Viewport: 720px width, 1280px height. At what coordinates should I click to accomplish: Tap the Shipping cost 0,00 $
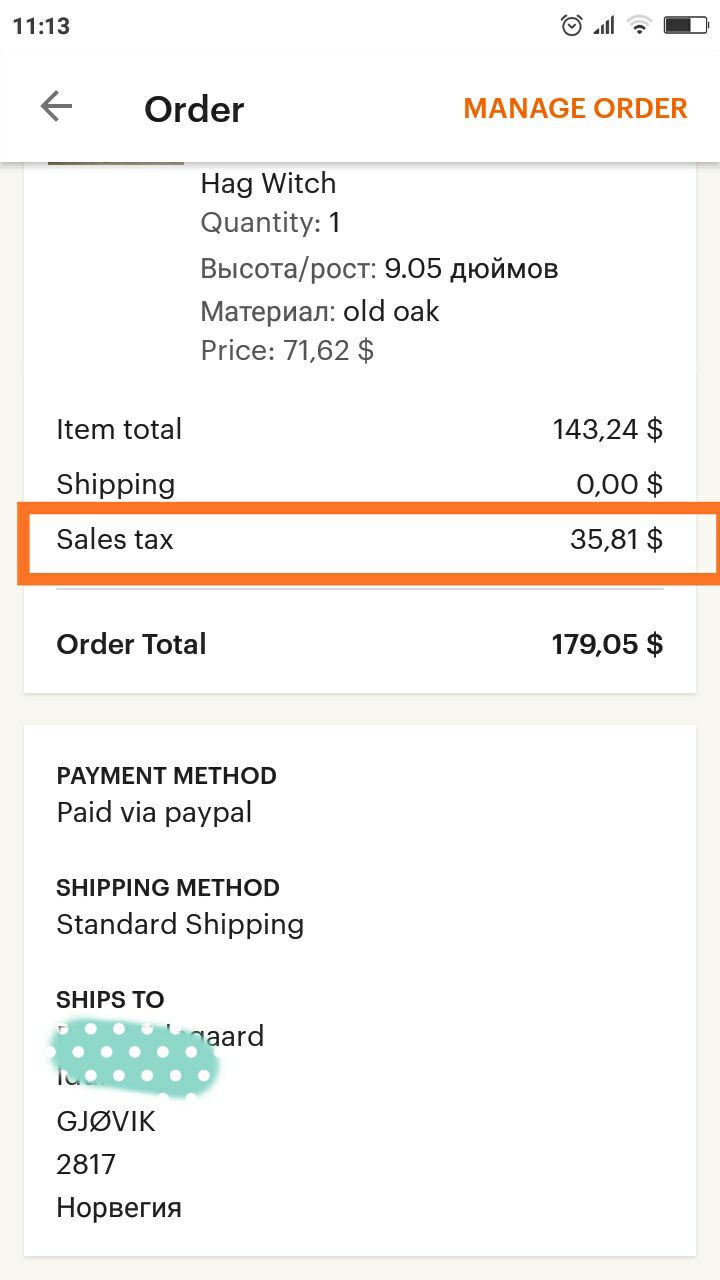point(619,485)
